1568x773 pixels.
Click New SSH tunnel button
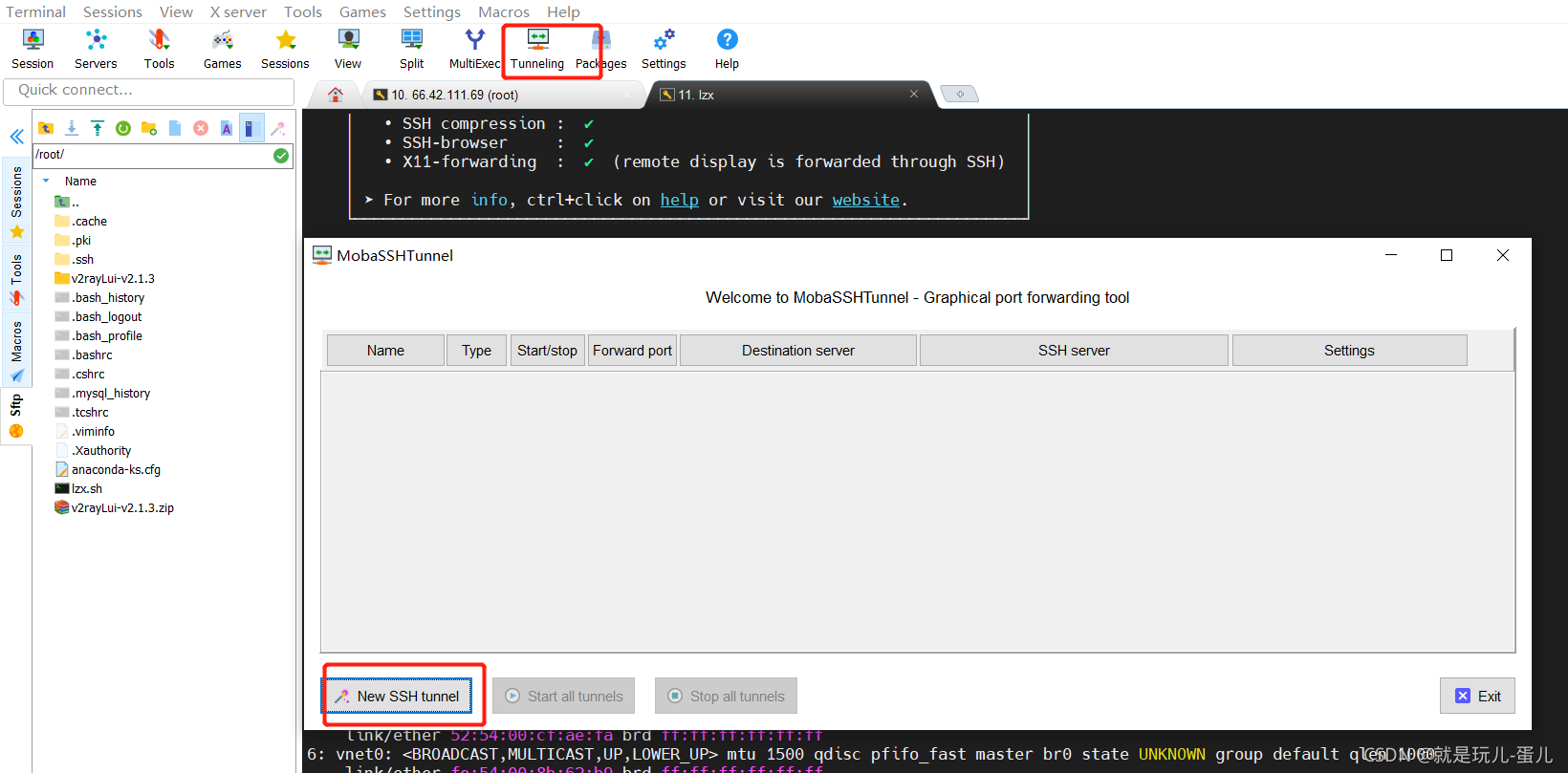coord(397,696)
